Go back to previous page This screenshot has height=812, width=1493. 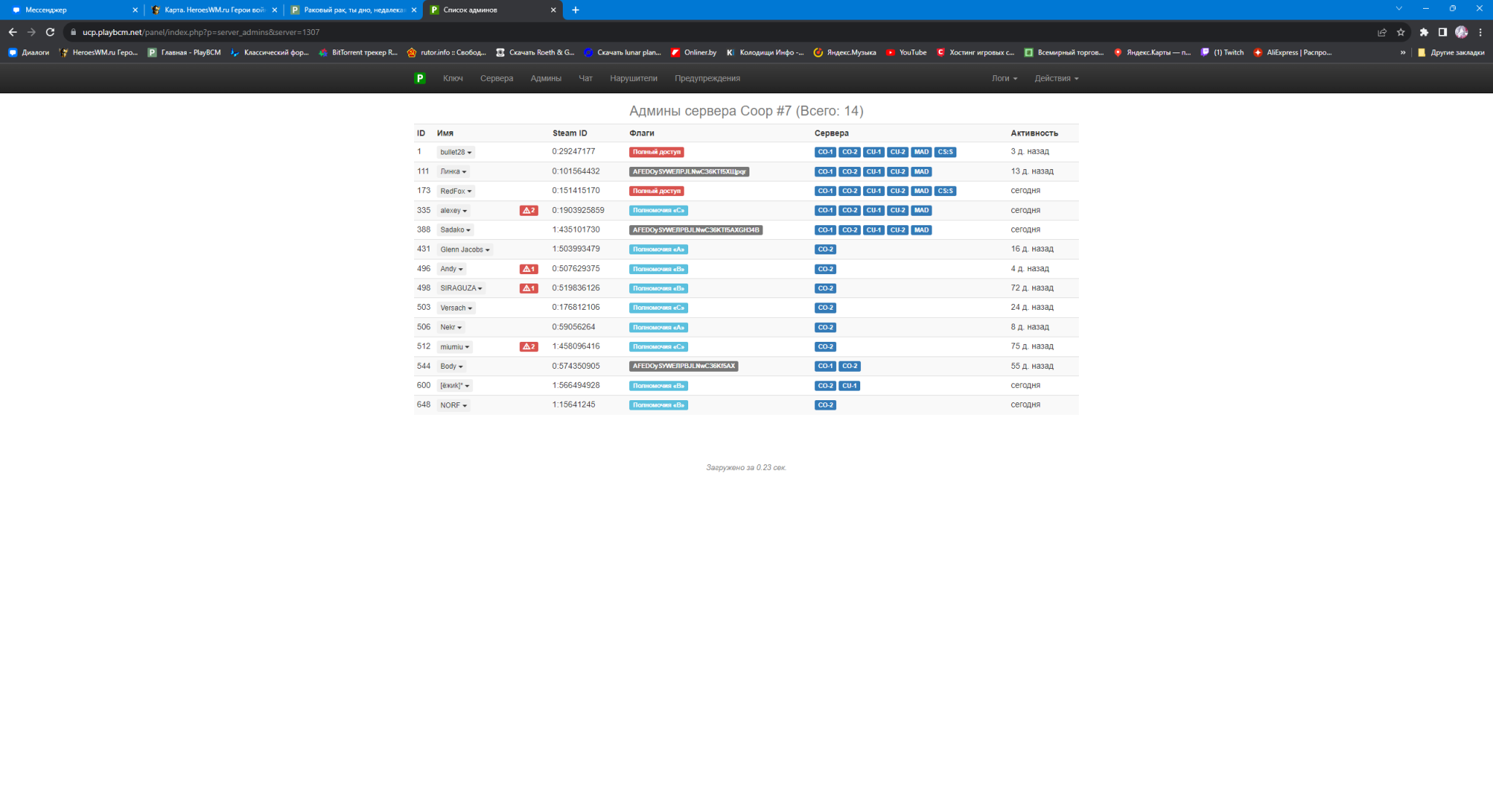(12, 32)
